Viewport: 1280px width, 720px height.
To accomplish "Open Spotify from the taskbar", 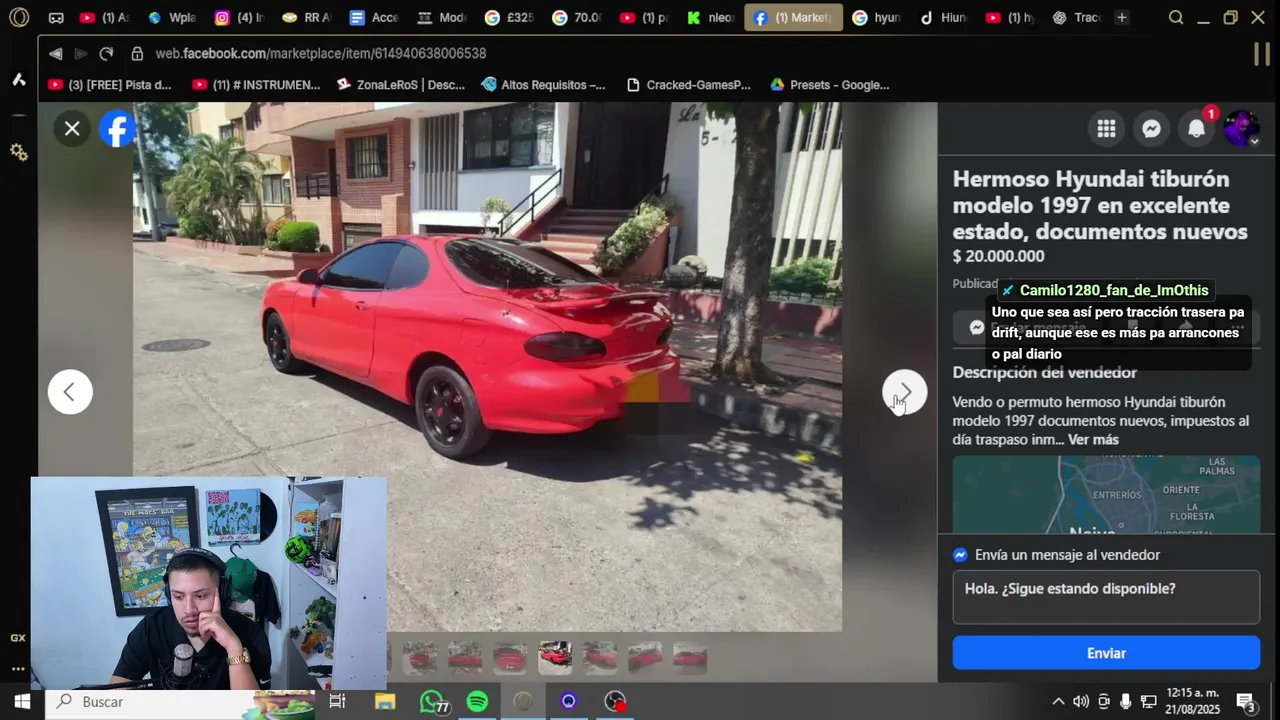I will click(x=478, y=702).
